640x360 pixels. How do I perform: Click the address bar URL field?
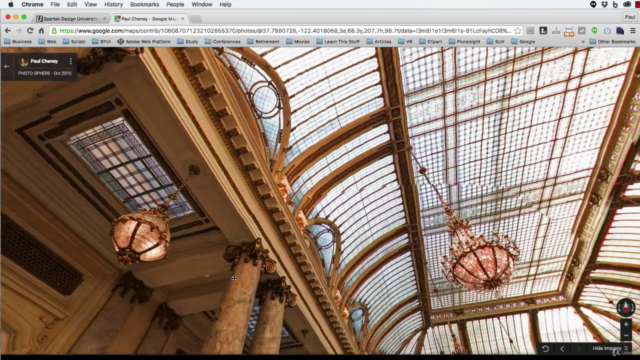(285, 31)
